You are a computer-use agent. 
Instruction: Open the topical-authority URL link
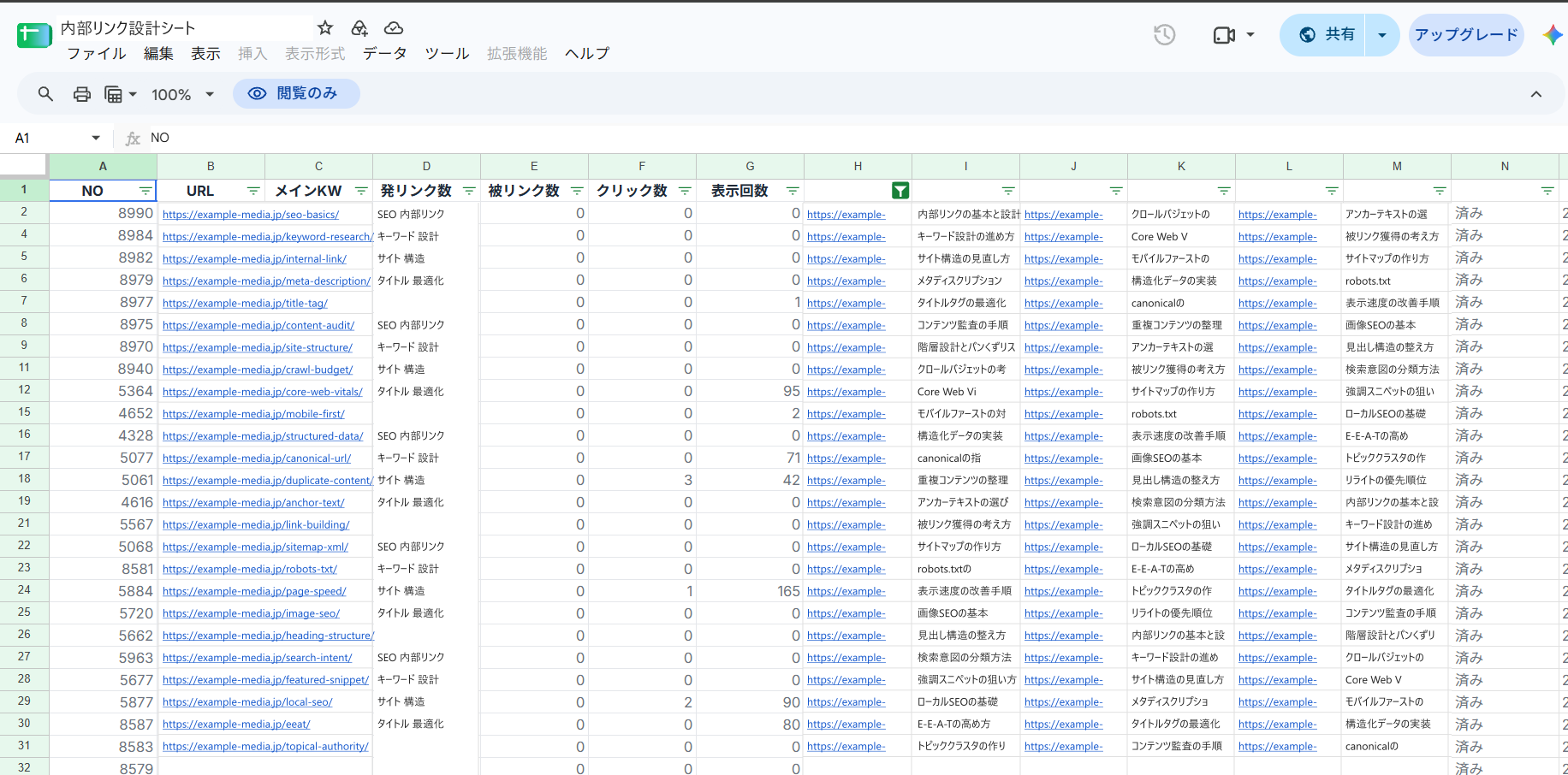[265, 747]
